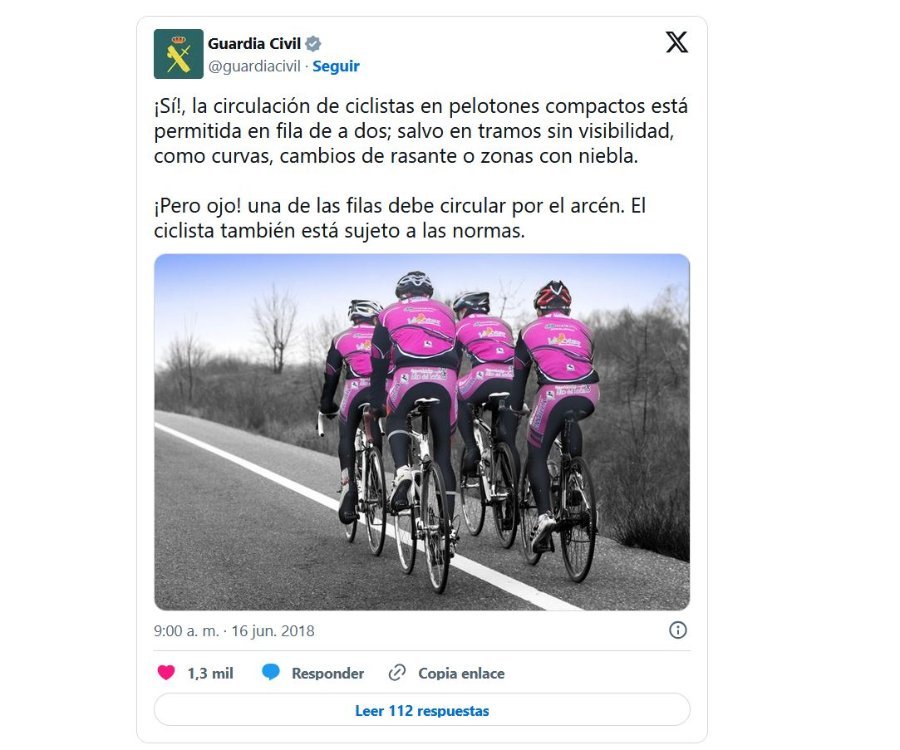Click the 1,3 mil likes count

click(x=210, y=673)
